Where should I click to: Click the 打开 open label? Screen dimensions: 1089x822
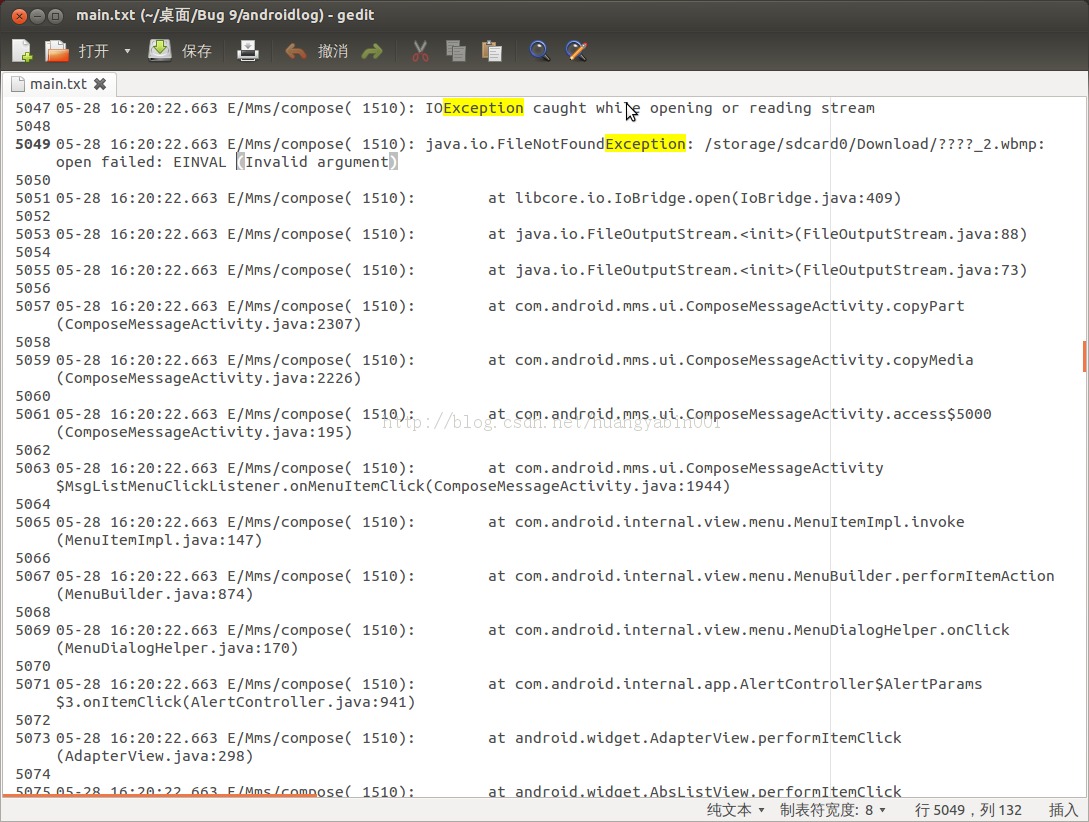[94, 51]
